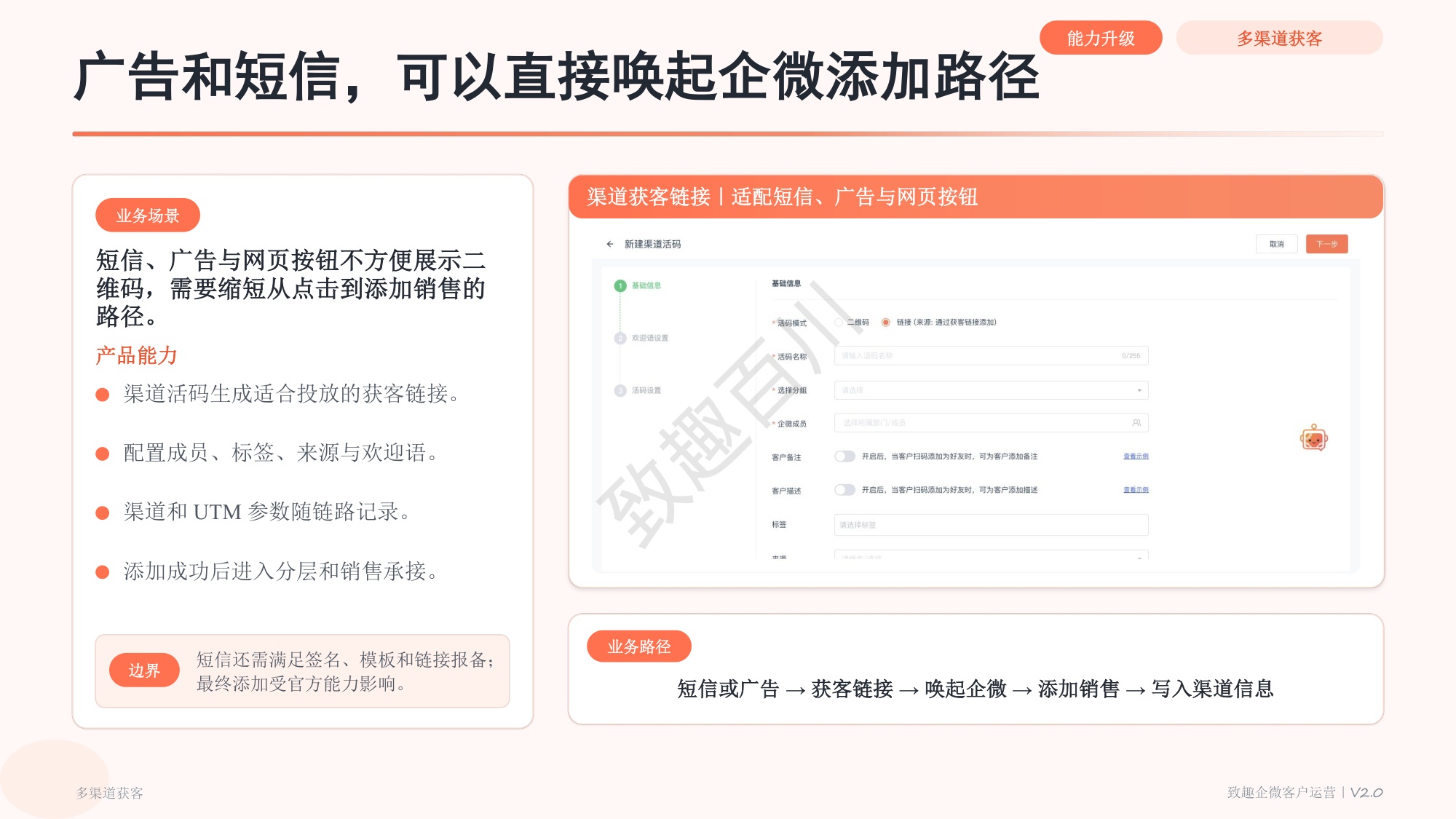The image size is (1456, 819).
Task: Open 查看示例 link for 客户备注
Action: point(1136,456)
